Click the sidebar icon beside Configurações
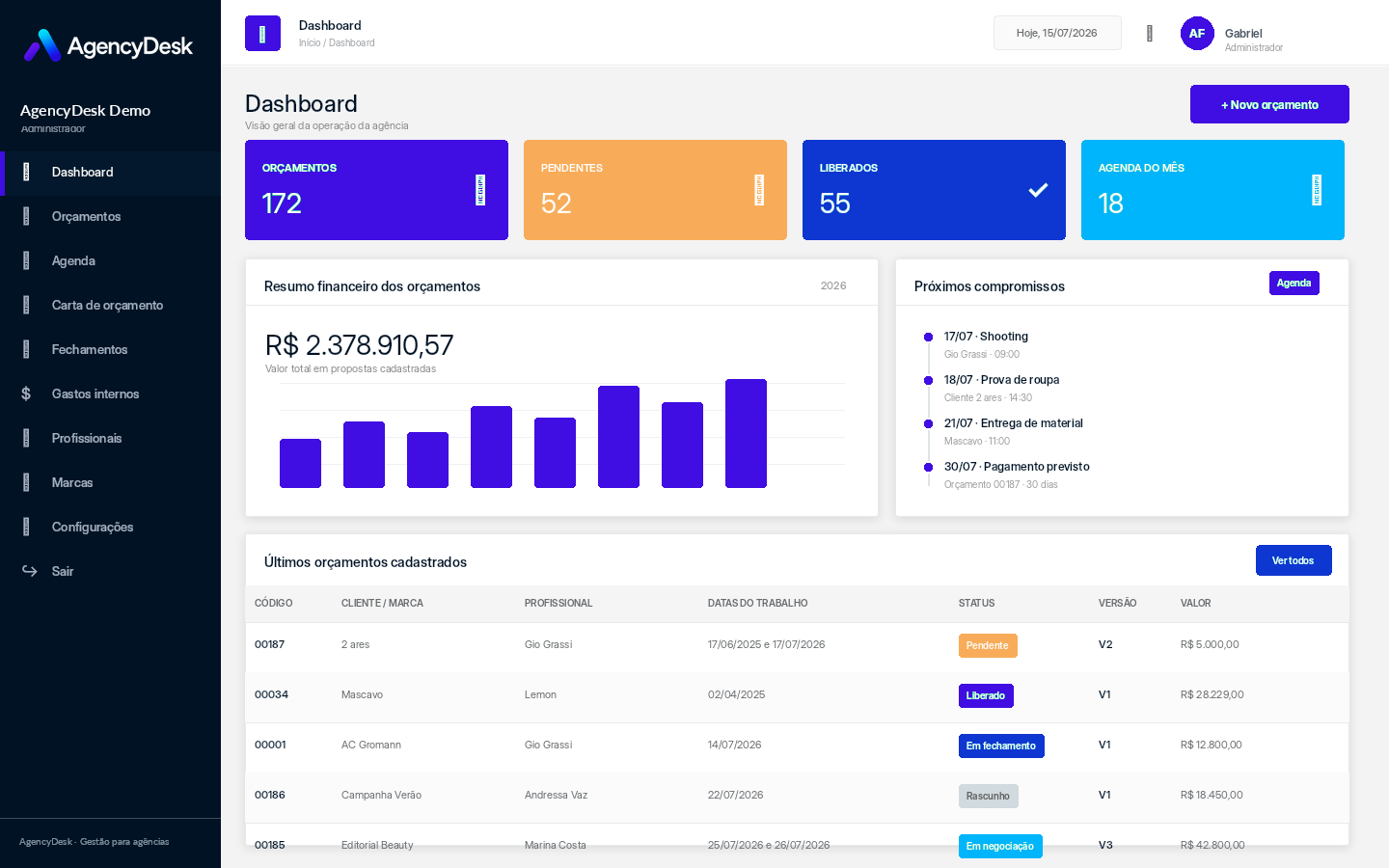Image resolution: width=1389 pixels, height=868 pixels. [26, 527]
